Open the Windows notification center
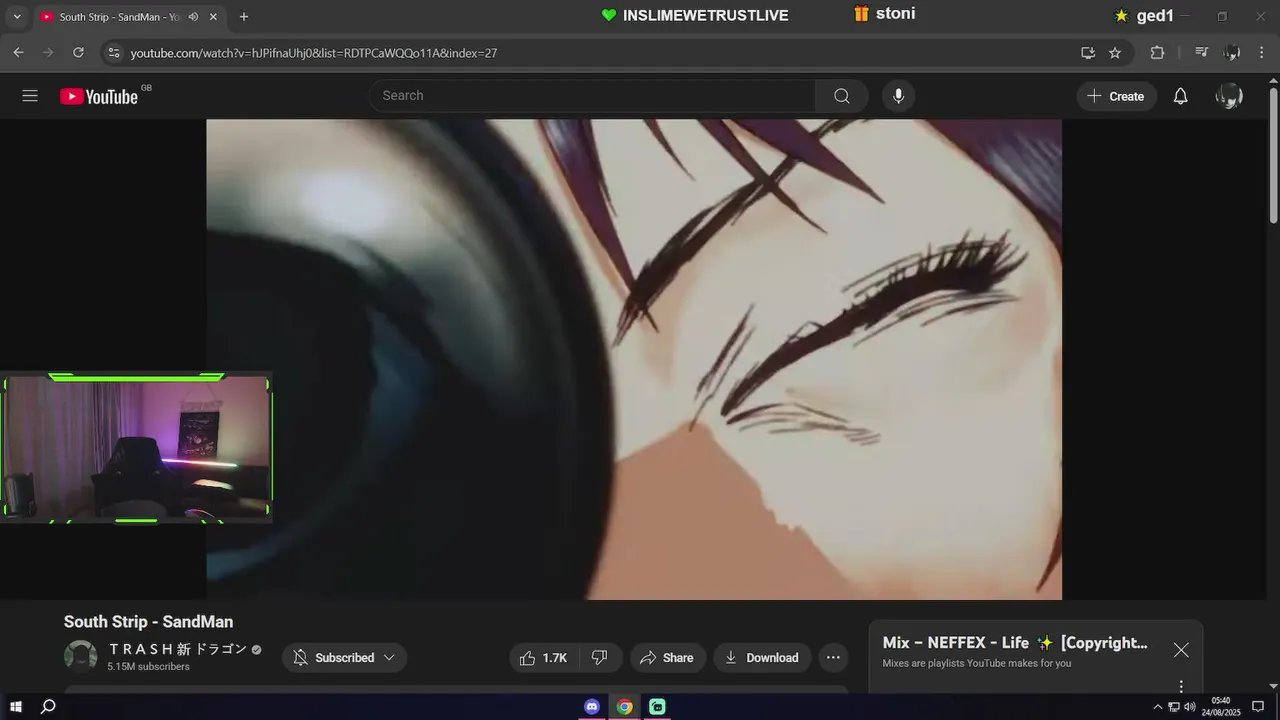The image size is (1280, 720). [x=1258, y=707]
